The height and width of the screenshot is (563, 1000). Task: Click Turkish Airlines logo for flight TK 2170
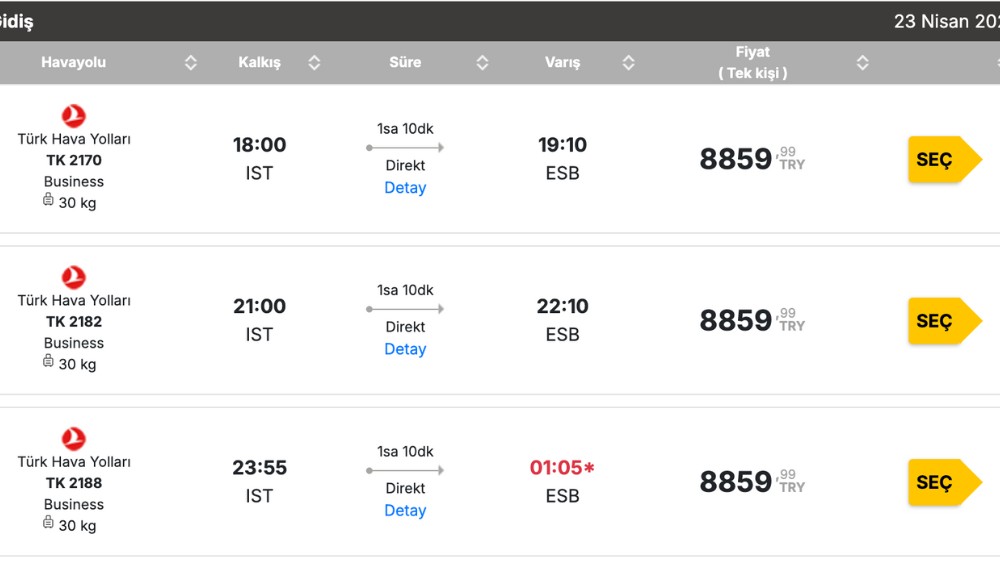pyautogui.click(x=73, y=116)
